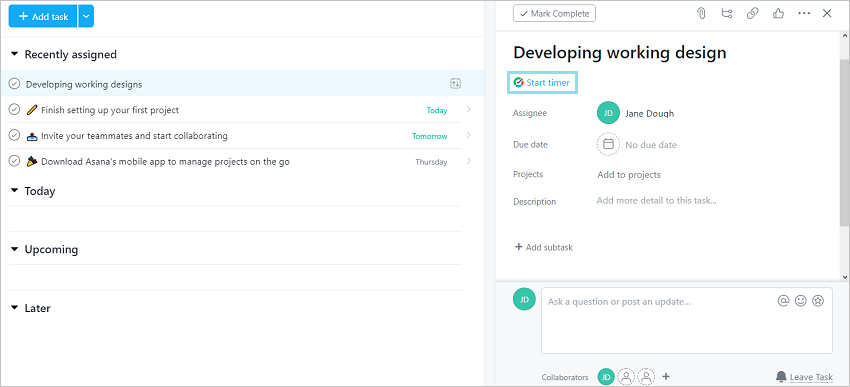The width and height of the screenshot is (850, 387).
Task: Click the No due date text
Action: click(651, 145)
